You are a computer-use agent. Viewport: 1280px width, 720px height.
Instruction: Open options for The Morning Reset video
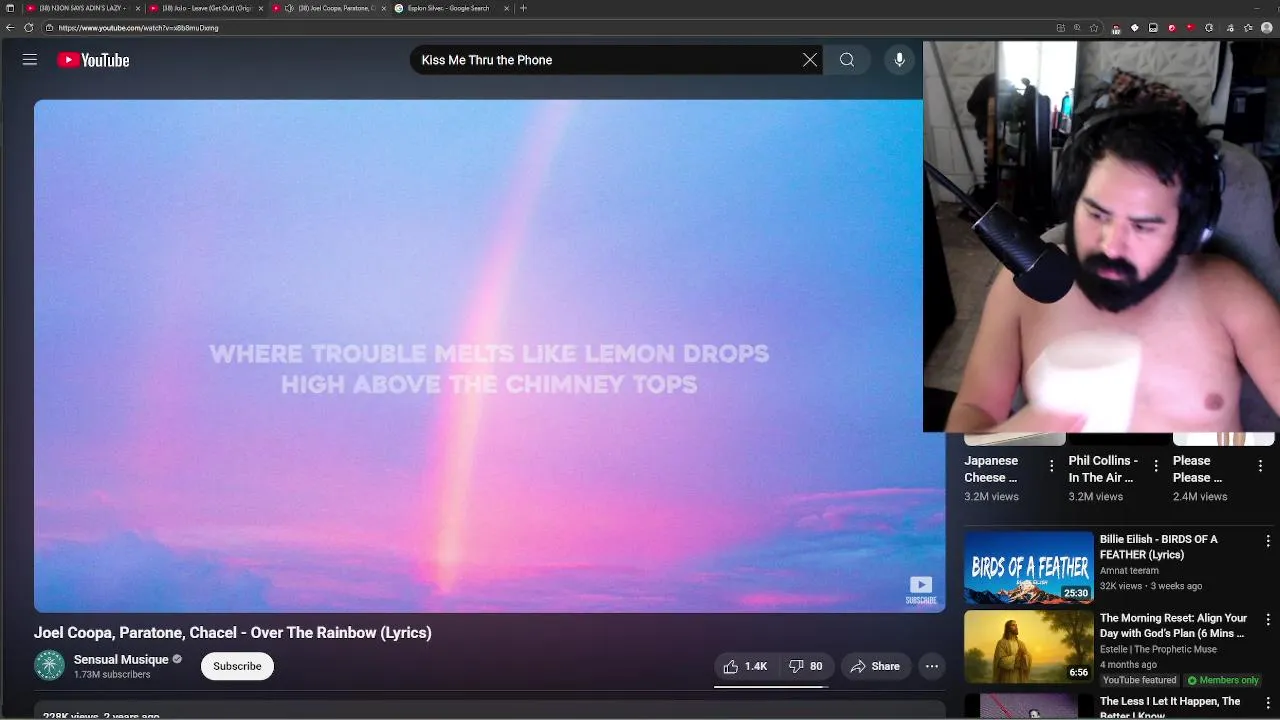pyautogui.click(x=1268, y=620)
